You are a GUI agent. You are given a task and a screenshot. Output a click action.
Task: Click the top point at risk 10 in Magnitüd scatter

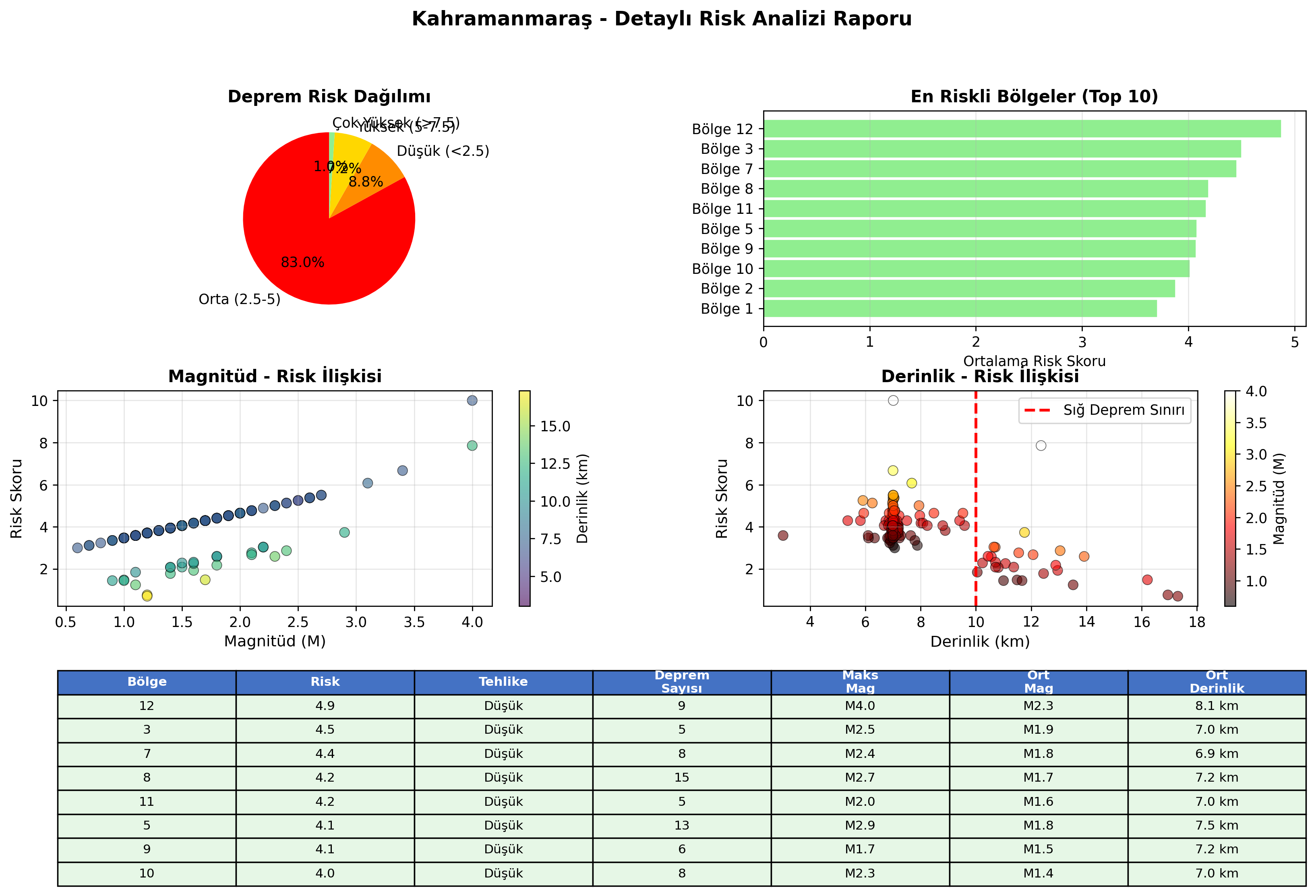472,400
